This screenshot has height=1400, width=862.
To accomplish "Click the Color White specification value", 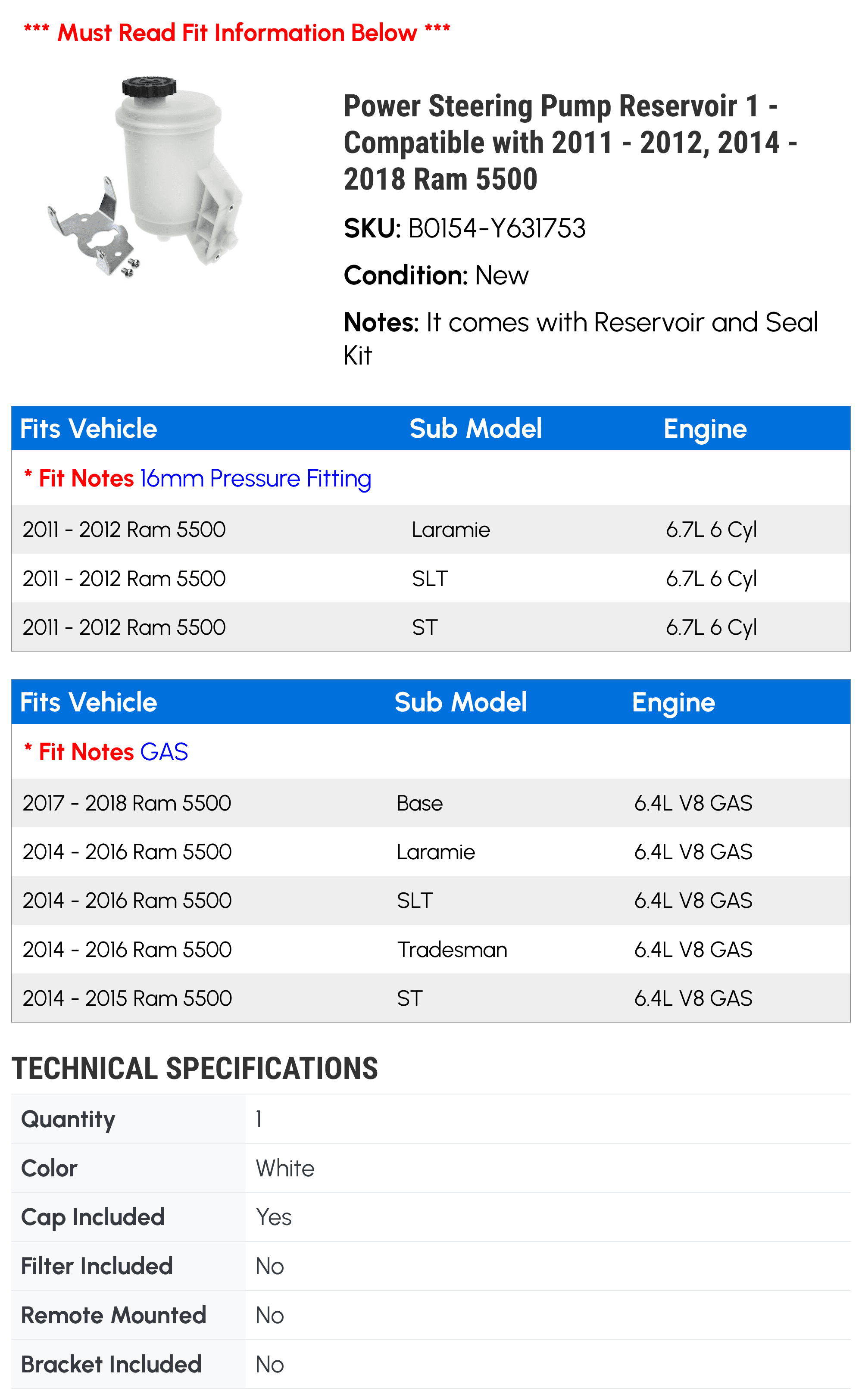I will pyautogui.click(x=285, y=1168).
